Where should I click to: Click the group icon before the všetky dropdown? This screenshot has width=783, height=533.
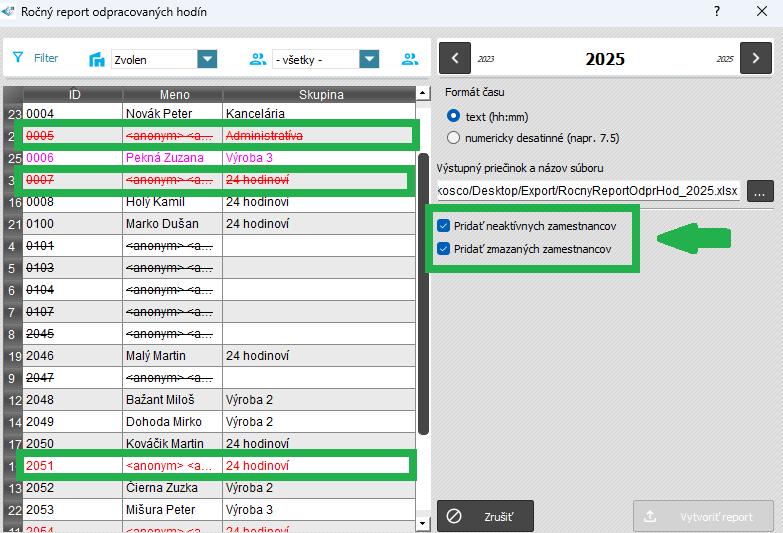(x=258, y=60)
